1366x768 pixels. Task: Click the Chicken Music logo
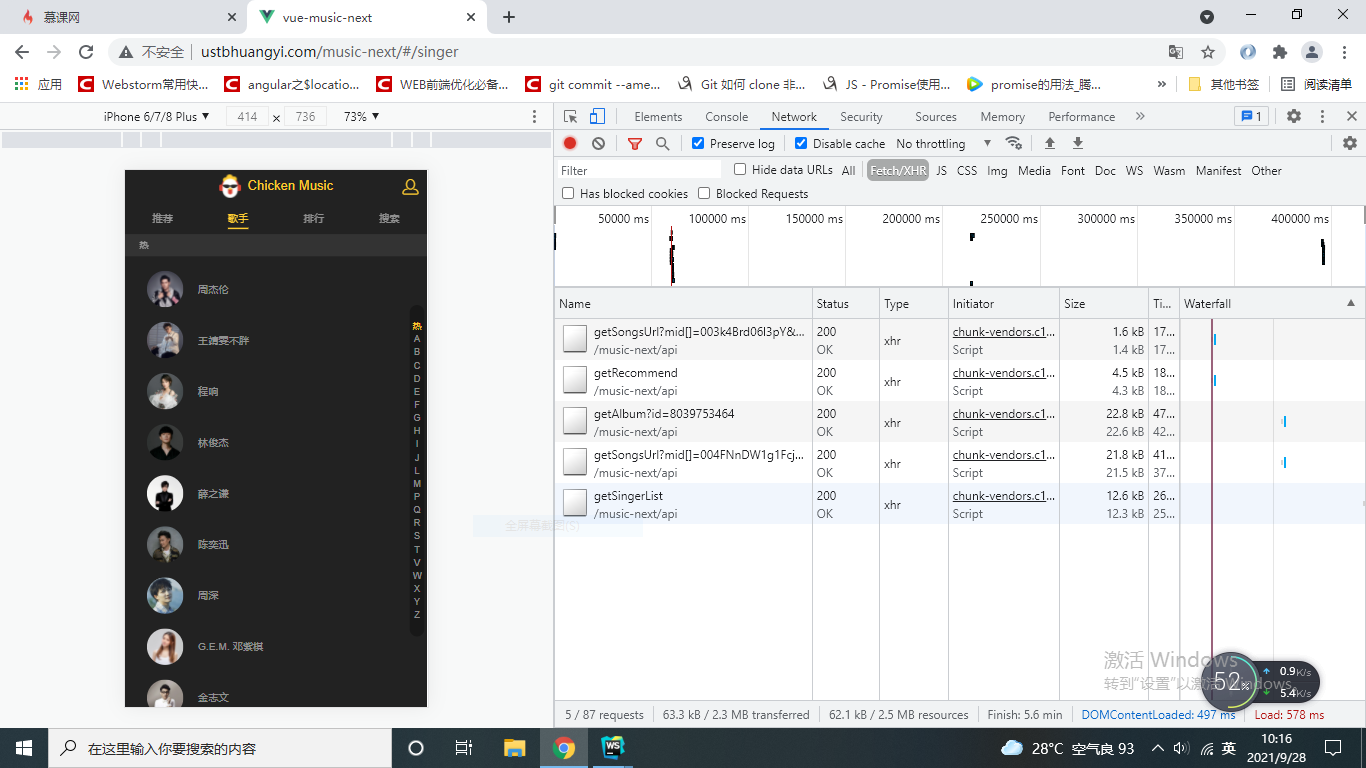tap(231, 185)
